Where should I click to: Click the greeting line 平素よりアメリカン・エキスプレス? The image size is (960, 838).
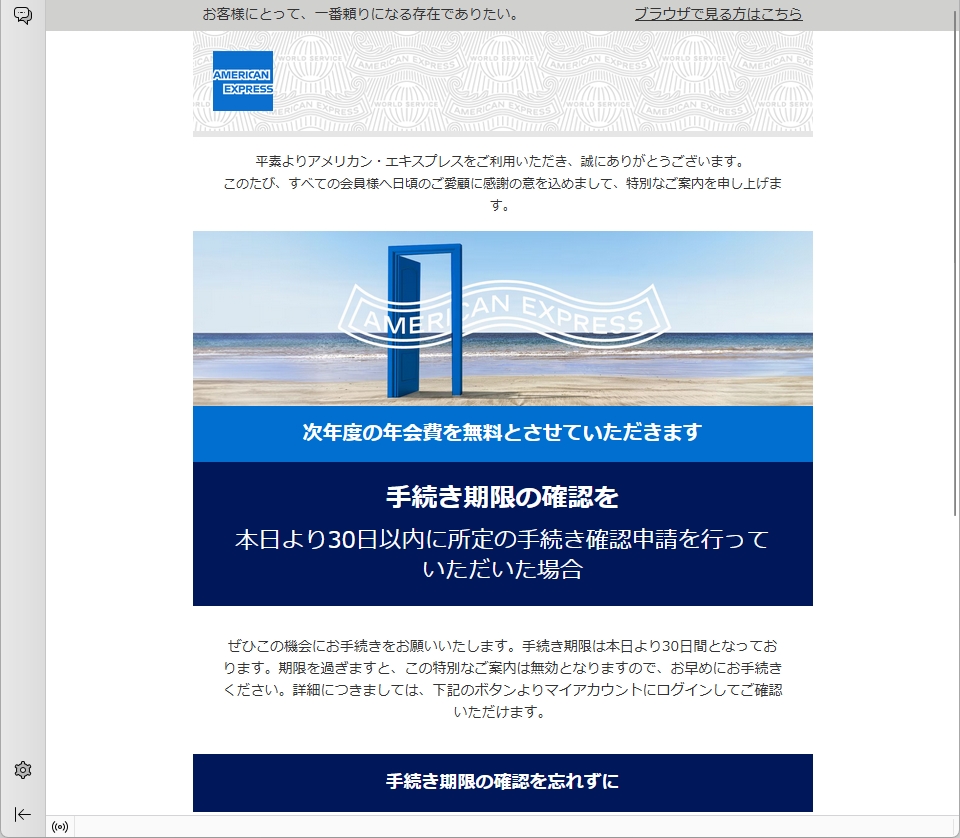click(502, 161)
